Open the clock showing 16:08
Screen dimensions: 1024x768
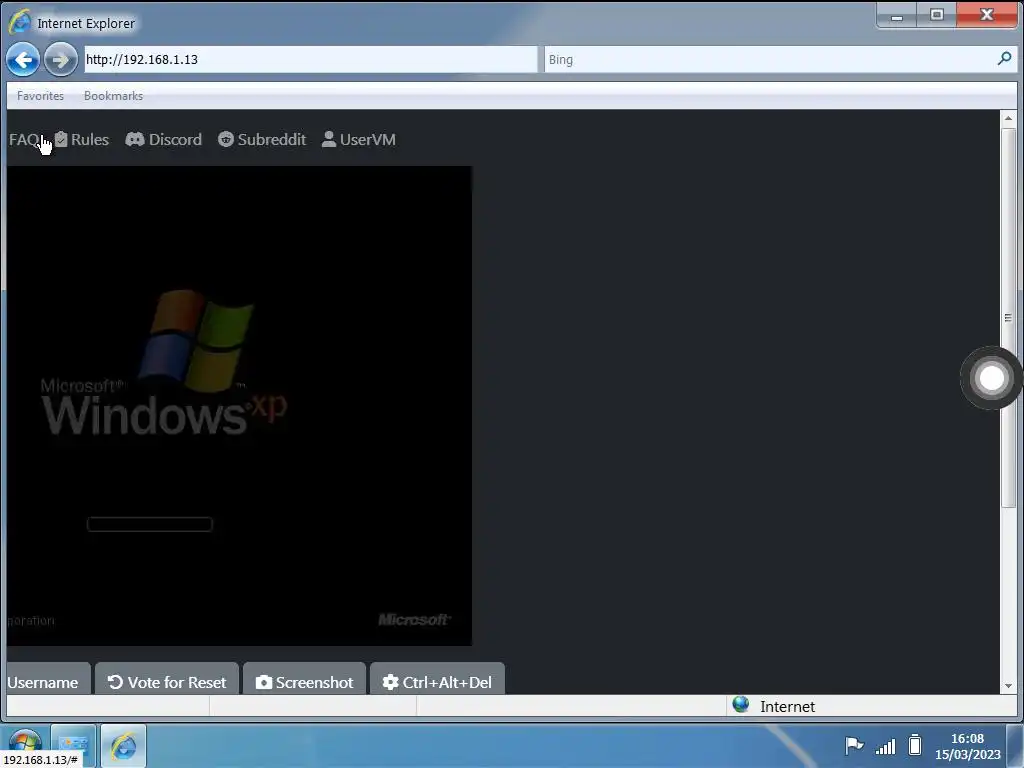click(x=967, y=746)
